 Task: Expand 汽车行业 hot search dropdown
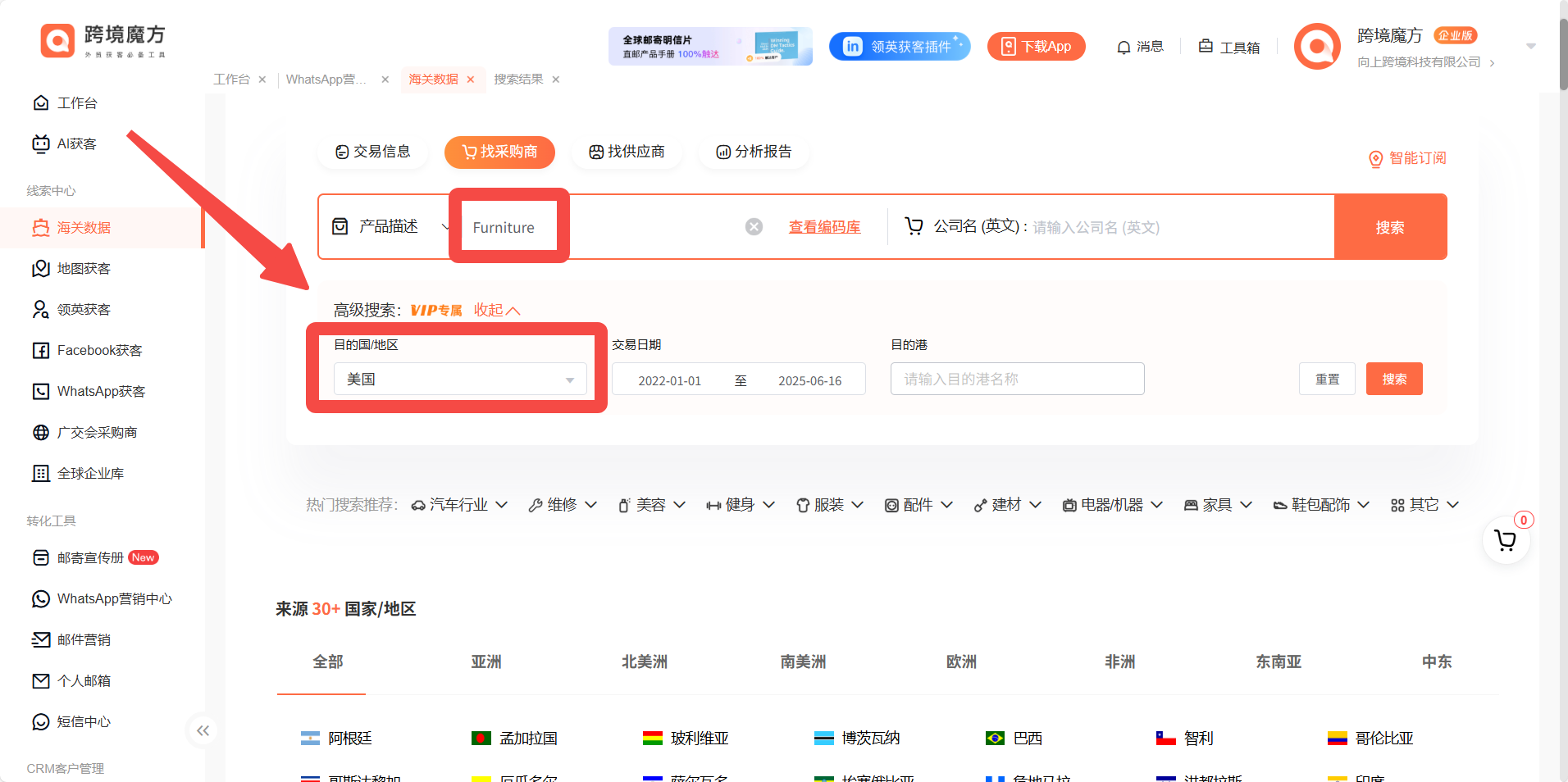coord(459,505)
